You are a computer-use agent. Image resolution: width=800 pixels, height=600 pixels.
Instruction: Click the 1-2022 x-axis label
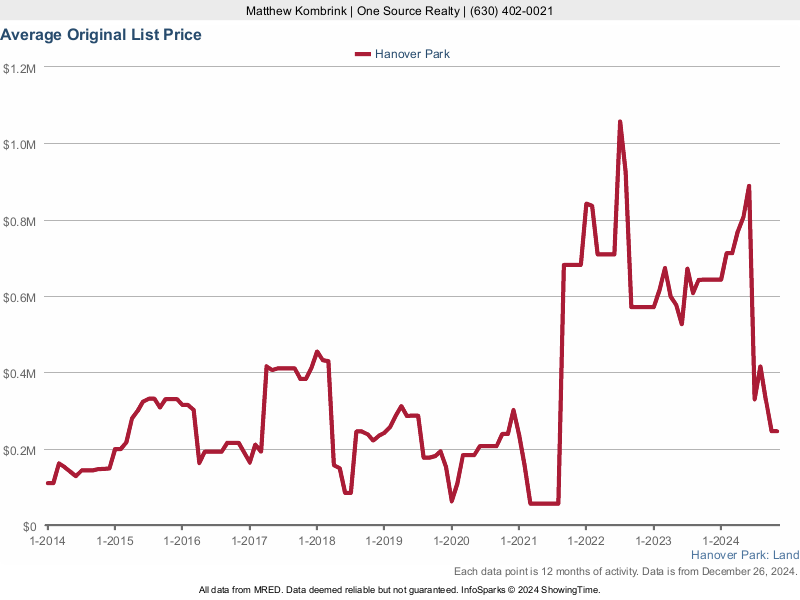tap(586, 540)
